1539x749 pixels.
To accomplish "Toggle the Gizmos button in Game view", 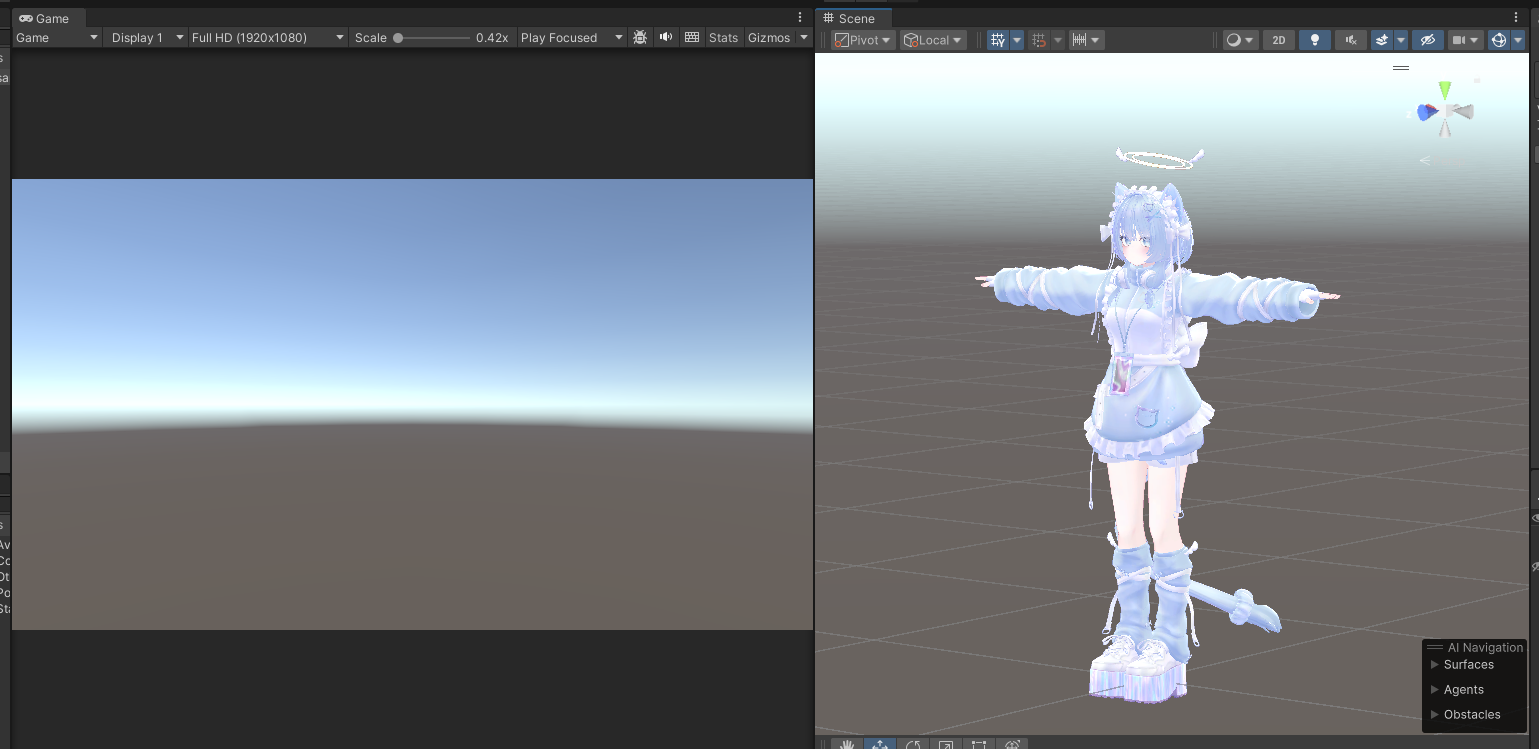I will click(769, 38).
